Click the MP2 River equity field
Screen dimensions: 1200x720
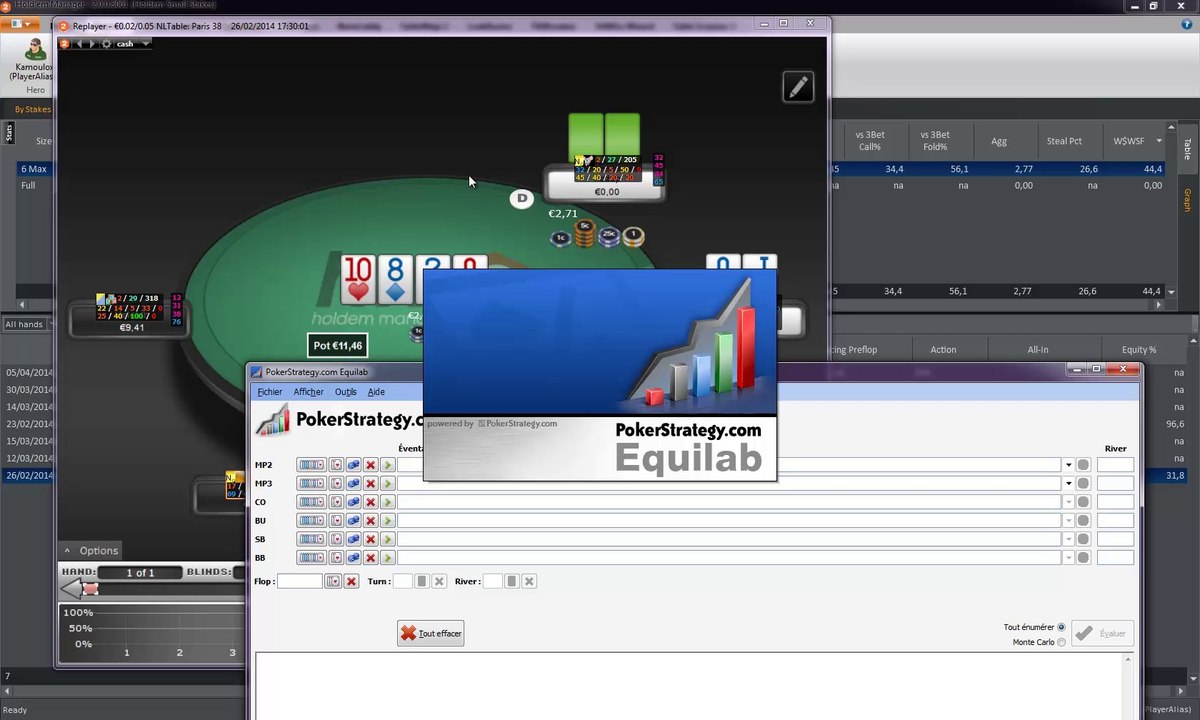1115,465
